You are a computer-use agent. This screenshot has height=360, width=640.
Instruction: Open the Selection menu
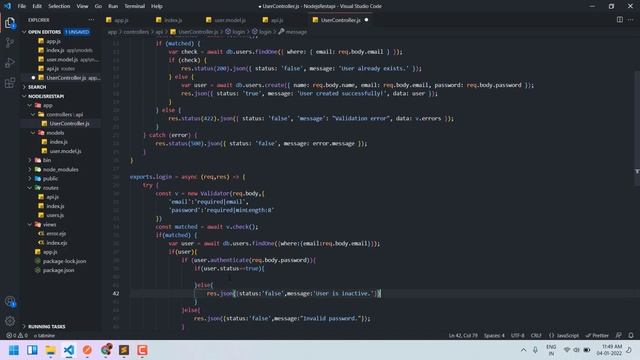pos(59,6)
